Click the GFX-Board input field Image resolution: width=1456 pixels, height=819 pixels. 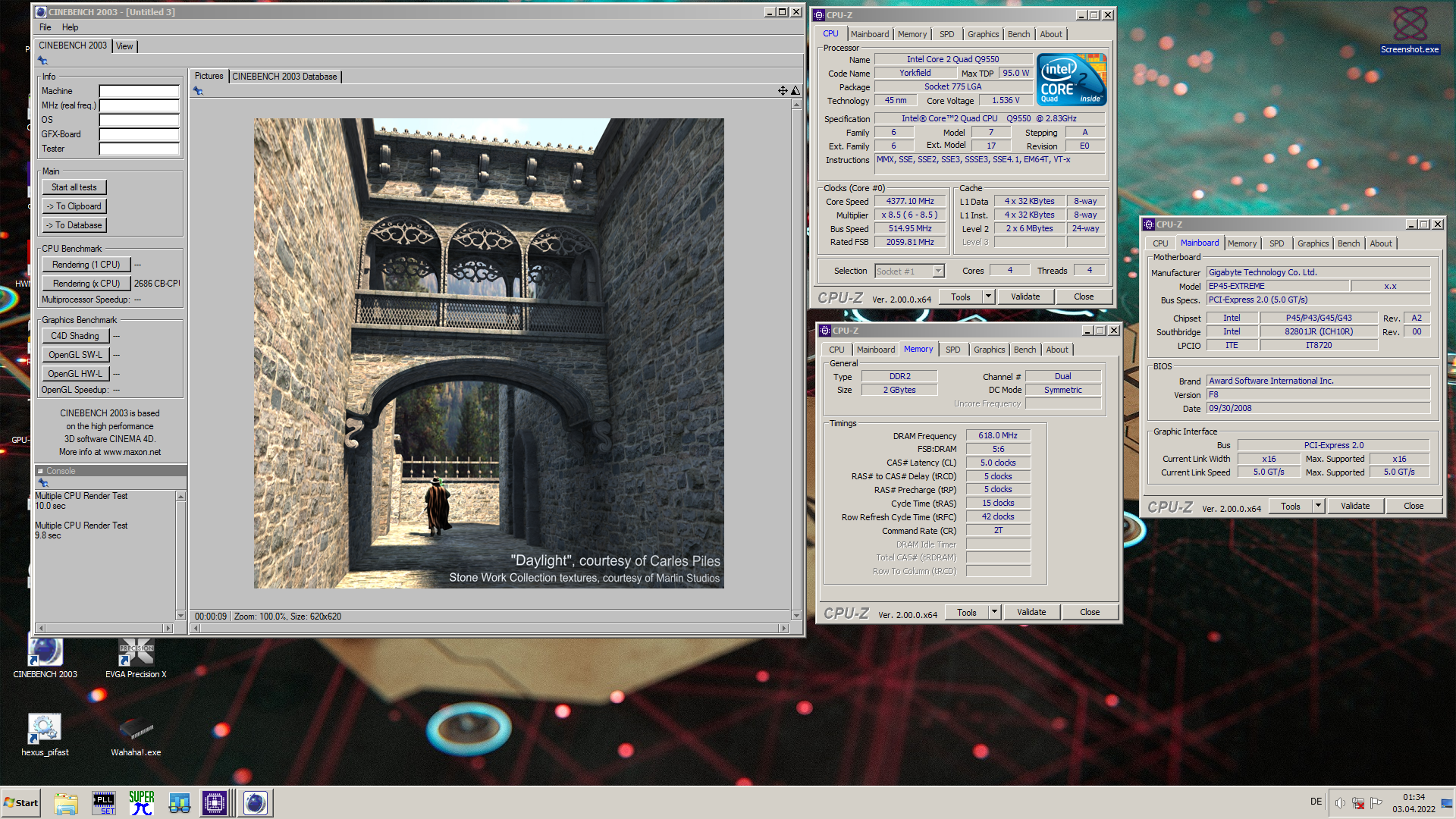(x=140, y=134)
